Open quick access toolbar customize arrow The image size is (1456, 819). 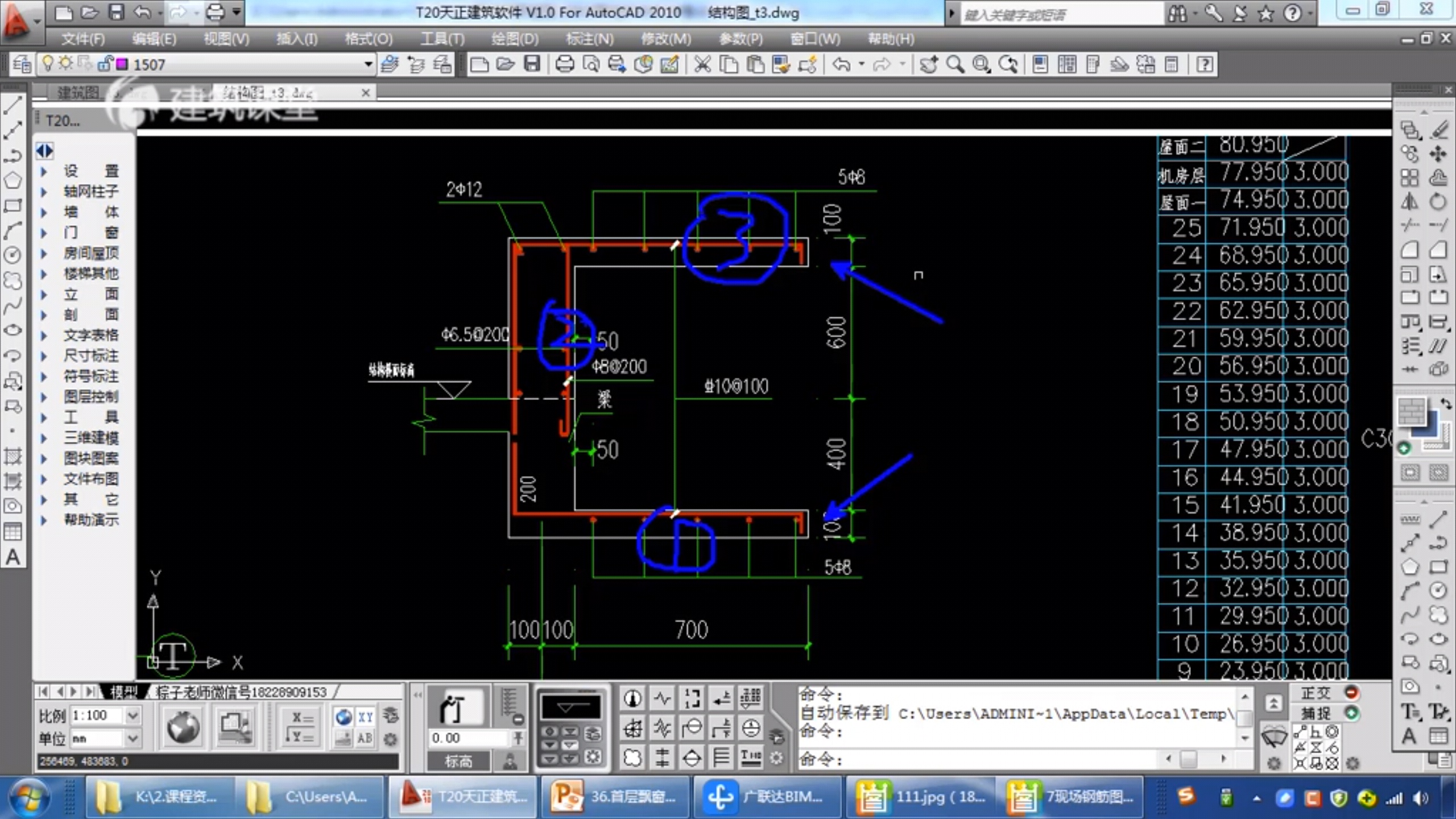point(237,13)
